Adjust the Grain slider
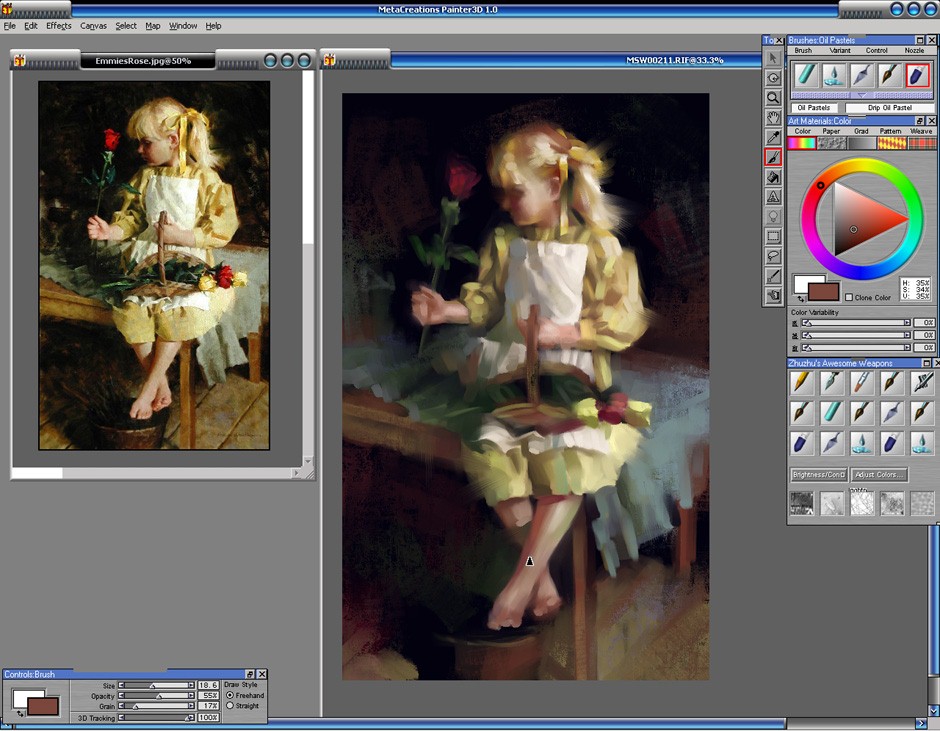 point(156,706)
